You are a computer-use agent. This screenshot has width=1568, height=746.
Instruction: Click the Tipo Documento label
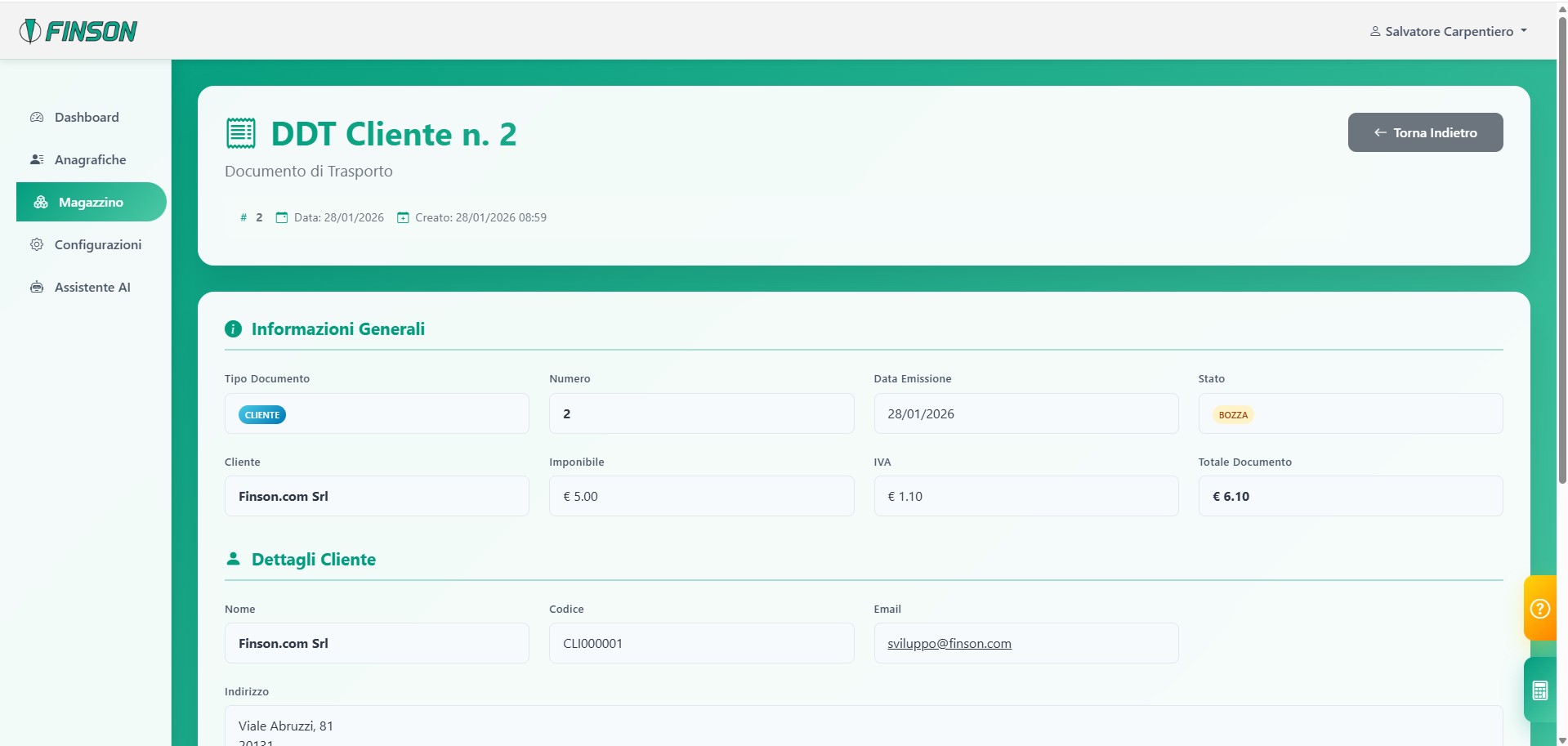[267, 378]
